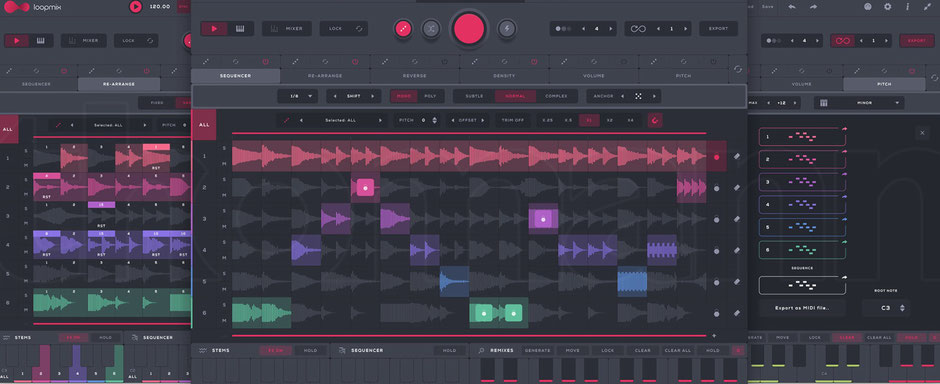Open the Density tab

click(x=504, y=76)
